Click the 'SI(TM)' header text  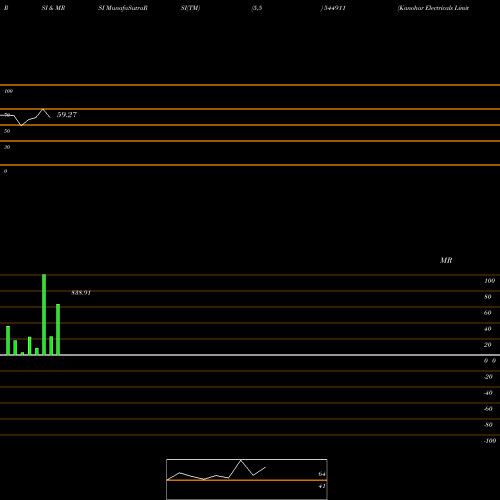point(190,8)
